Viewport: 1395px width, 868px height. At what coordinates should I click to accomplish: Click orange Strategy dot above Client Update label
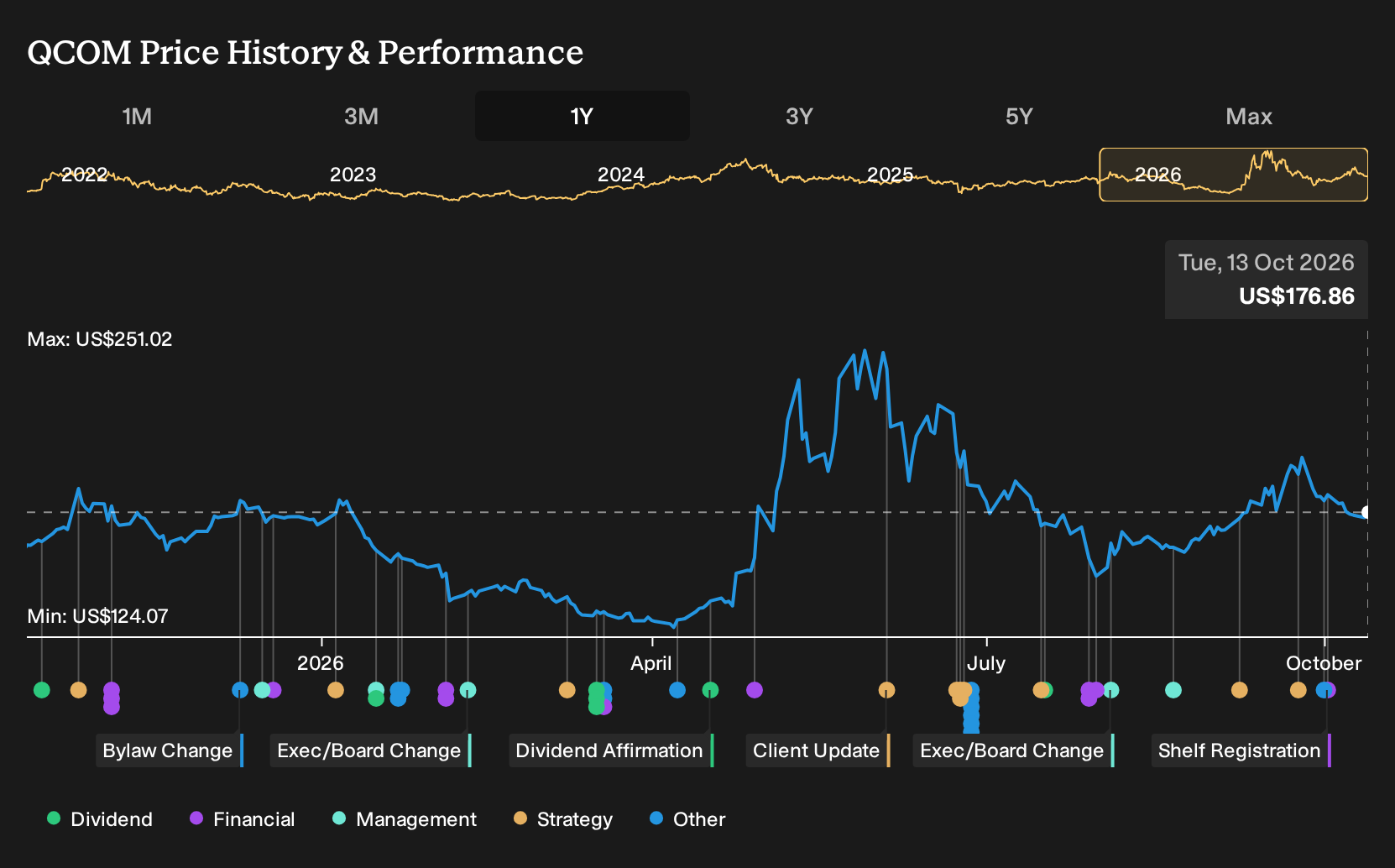coord(886,690)
